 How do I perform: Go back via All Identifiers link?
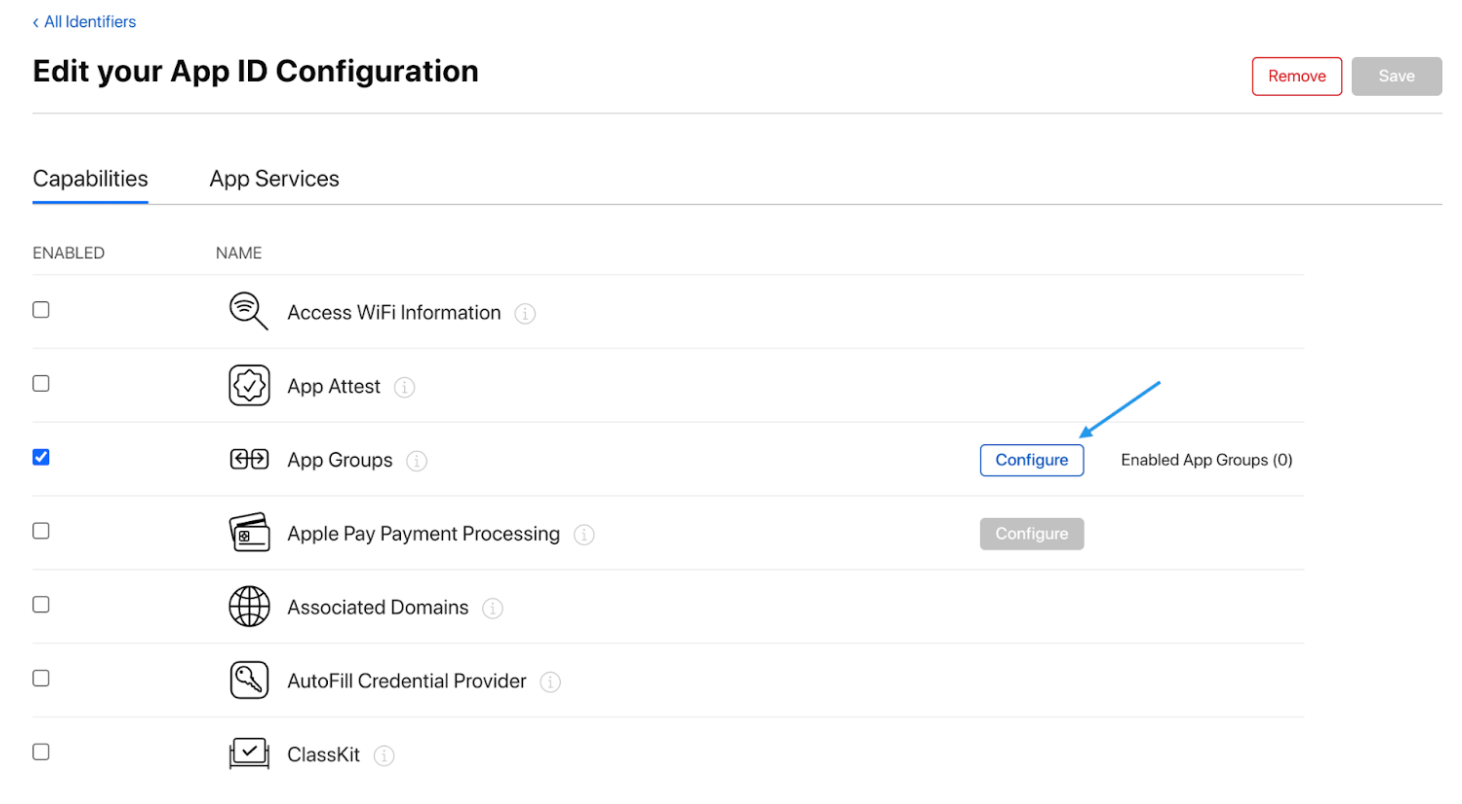pyautogui.click(x=84, y=21)
